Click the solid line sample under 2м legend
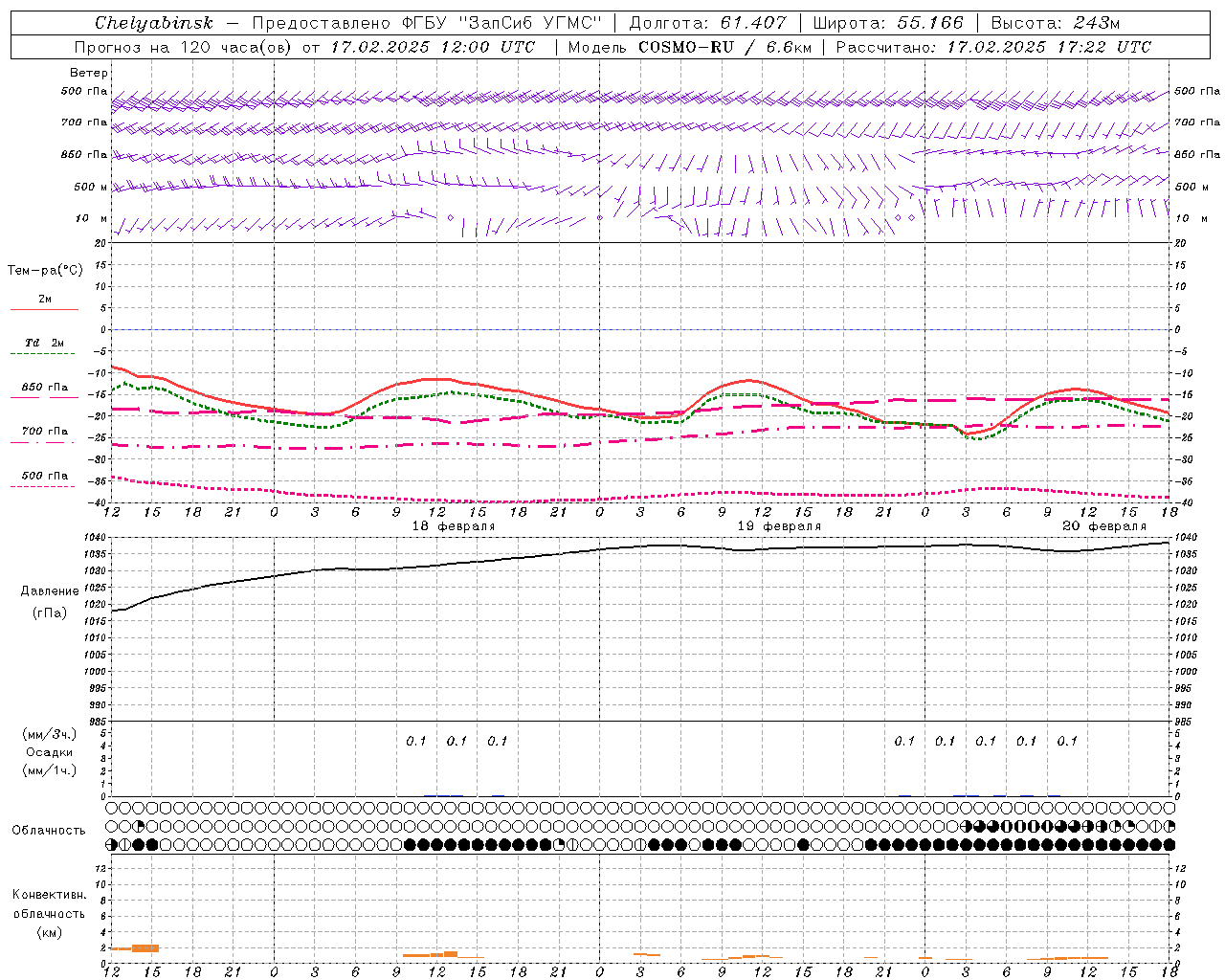1225x980 pixels. click(x=44, y=310)
